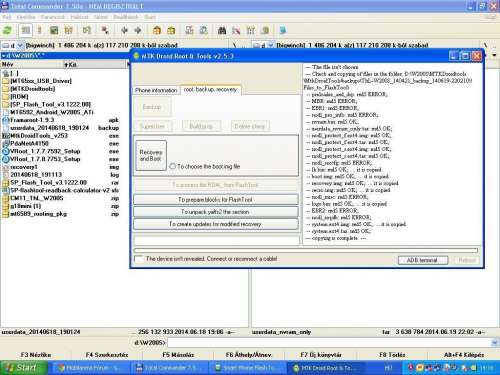This screenshot has width=500, height=375.
Task: Click "To prepare blocks for FlashTool" button
Action: 216,199
